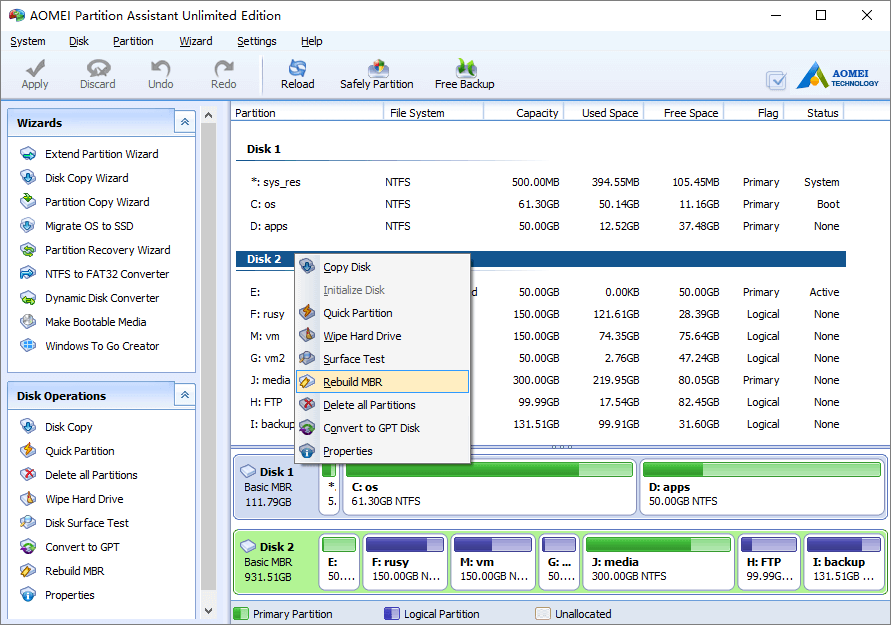Select M: vm block in Disk 2 map
This screenshot has width=891, height=625.
[493, 562]
